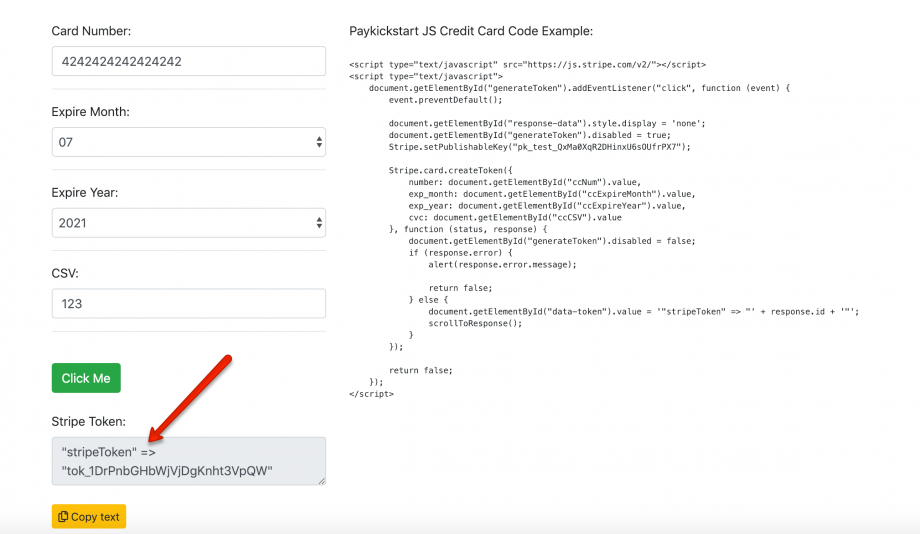Click the 'scrollToResponse();' code line

(x=475, y=323)
